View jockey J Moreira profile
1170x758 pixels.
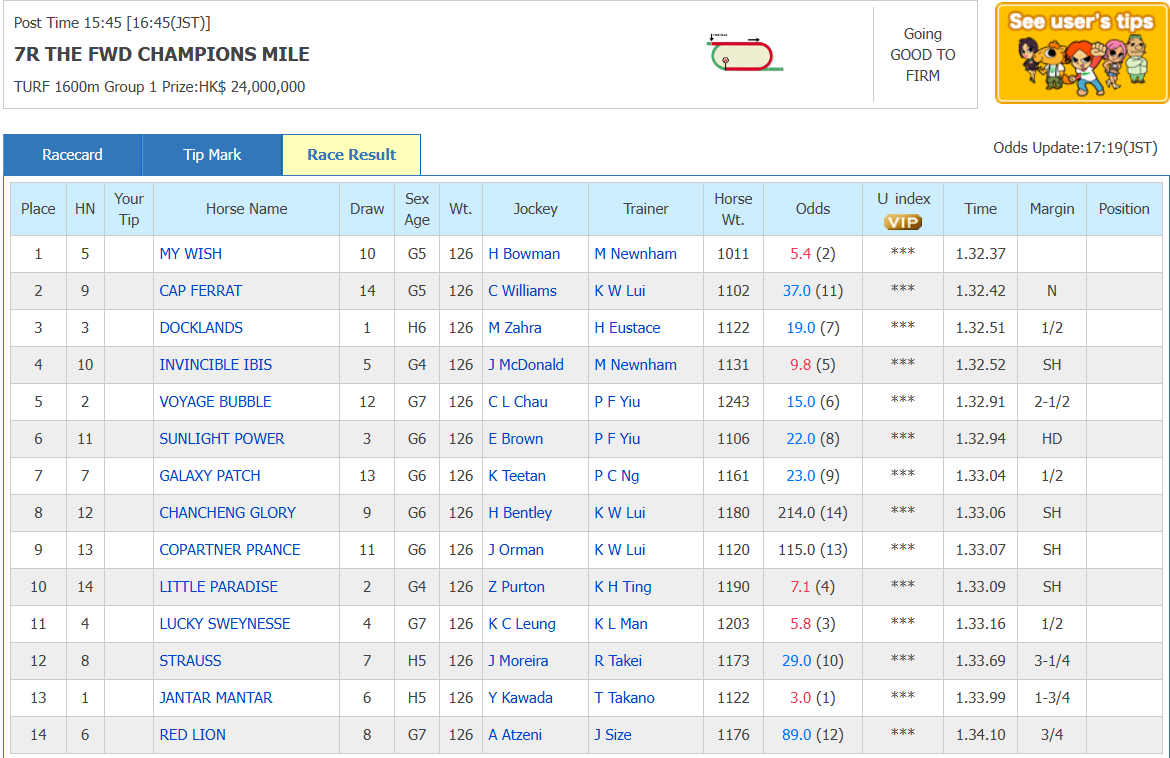pos(518,661)
